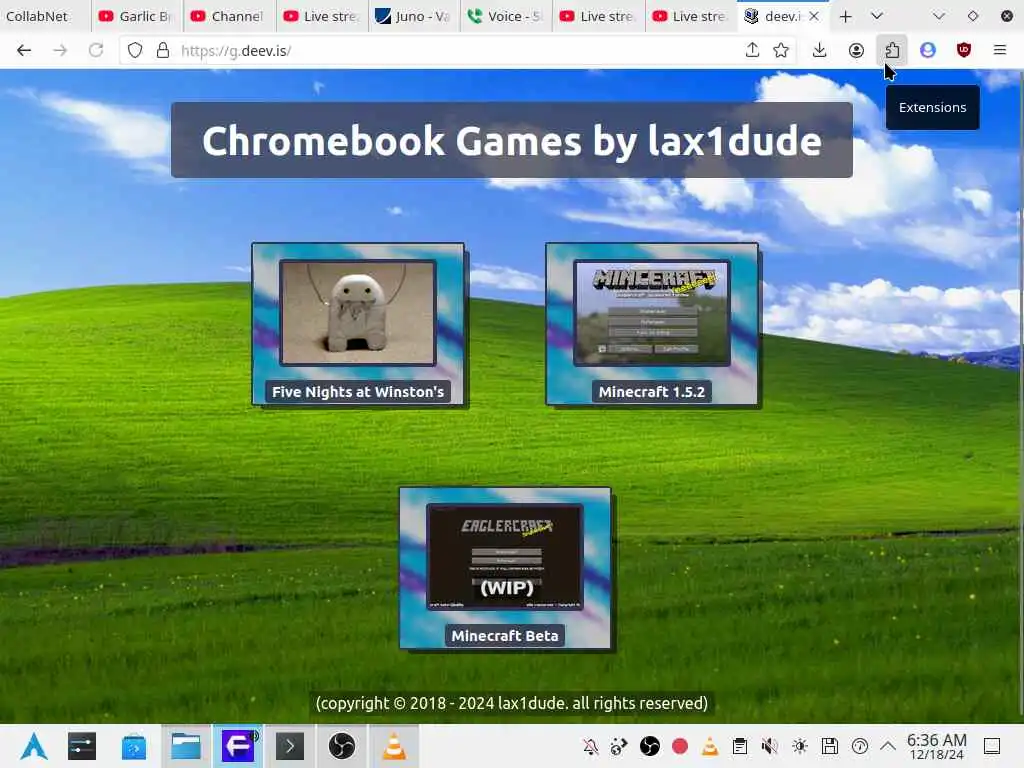Click the Five Nights at Winston's thumbnail image
The height and width of the screenshot is (768, 1024).
(358, 312)
